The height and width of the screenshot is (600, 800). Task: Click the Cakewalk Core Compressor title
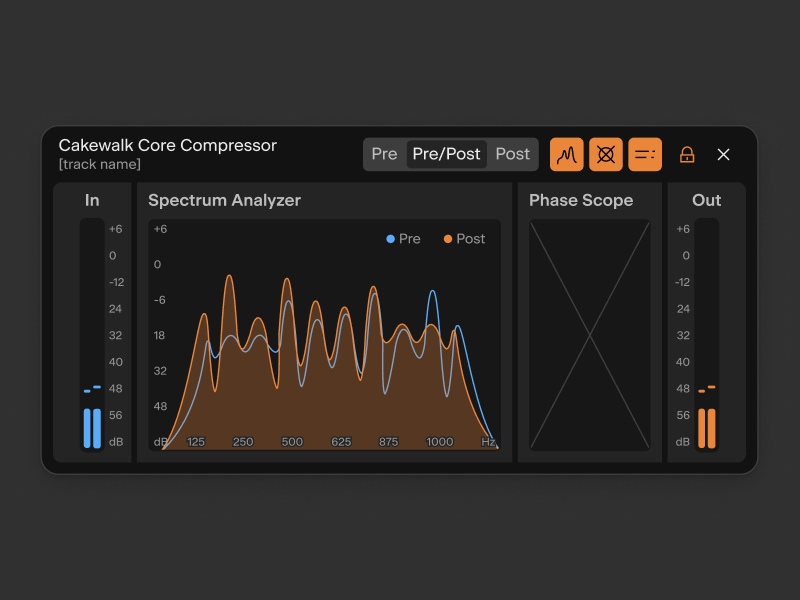pyautogui.click(x=167, y=145)
